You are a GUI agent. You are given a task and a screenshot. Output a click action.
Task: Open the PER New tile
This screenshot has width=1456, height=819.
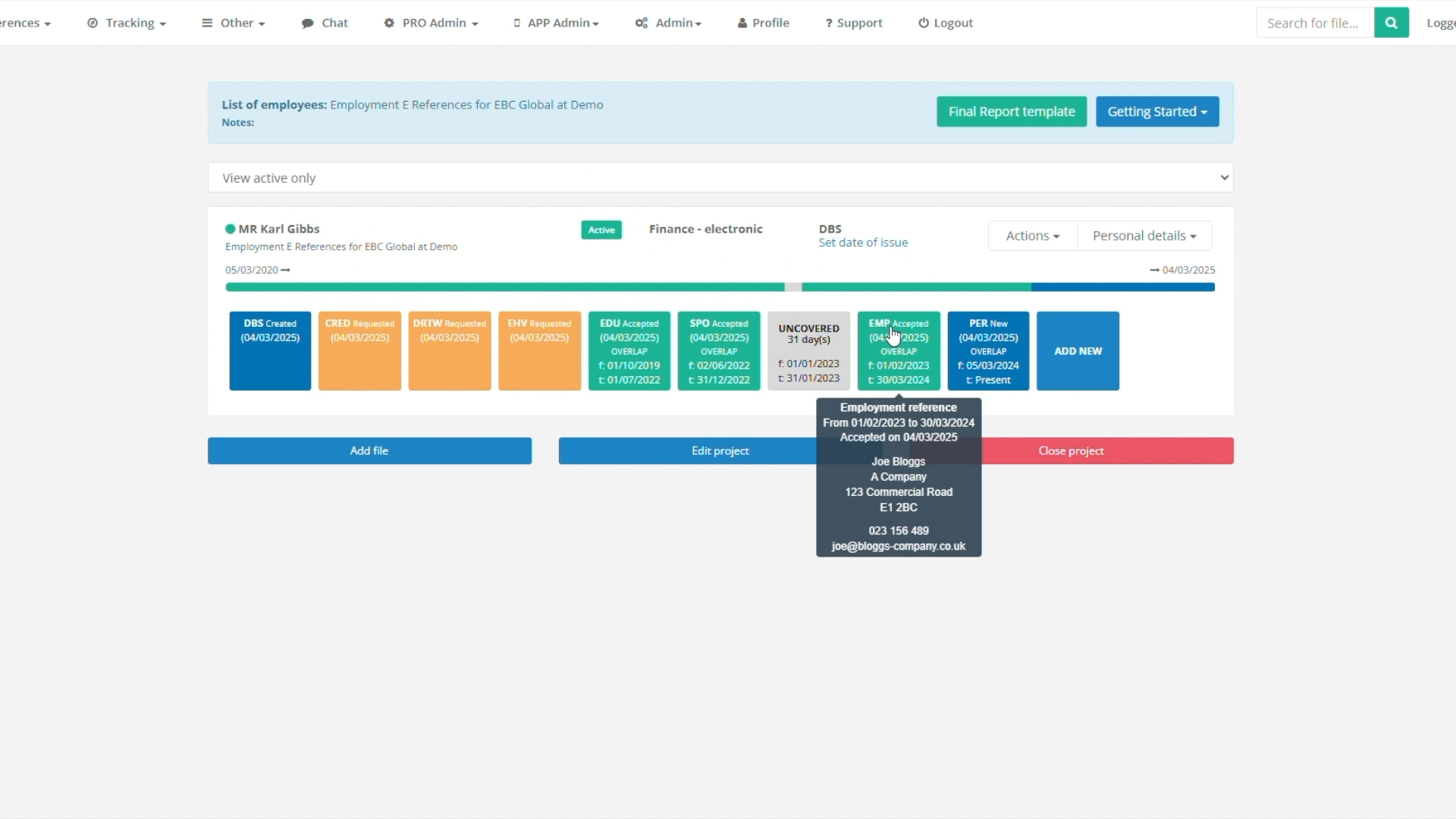pyautogui.click(x=988, y=351)
